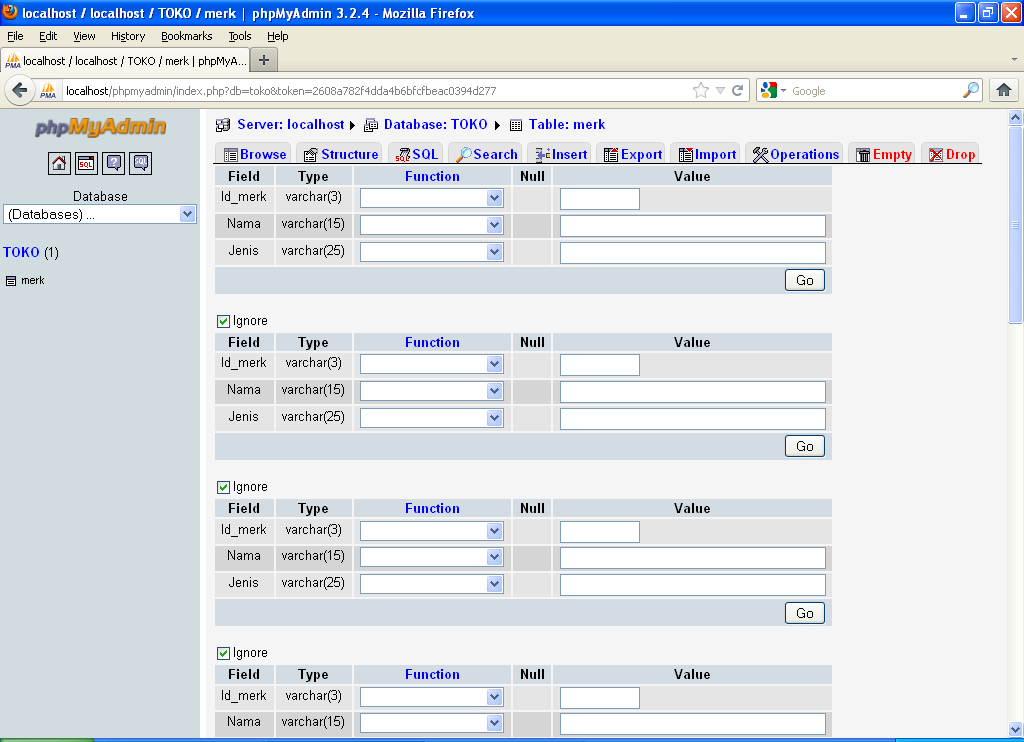Viewport: 1024px width, 742px height.
Task: Open the Function dropdown for Id_merk
Action: coord(431,198)
